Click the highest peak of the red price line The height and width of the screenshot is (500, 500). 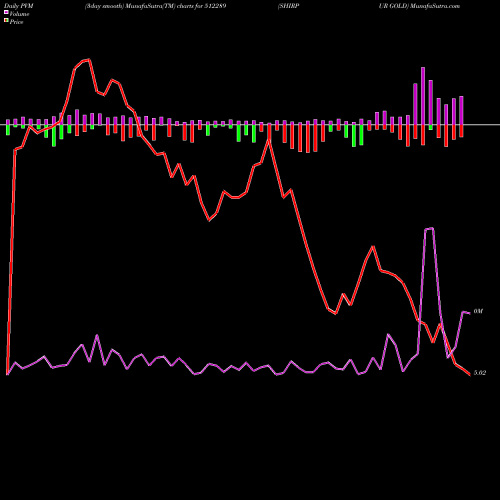pyautogui.click(x=89, y=60)
